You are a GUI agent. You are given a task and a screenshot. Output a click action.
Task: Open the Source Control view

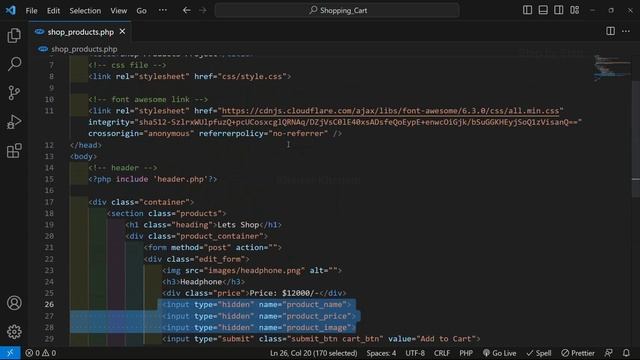click(14, 93)
